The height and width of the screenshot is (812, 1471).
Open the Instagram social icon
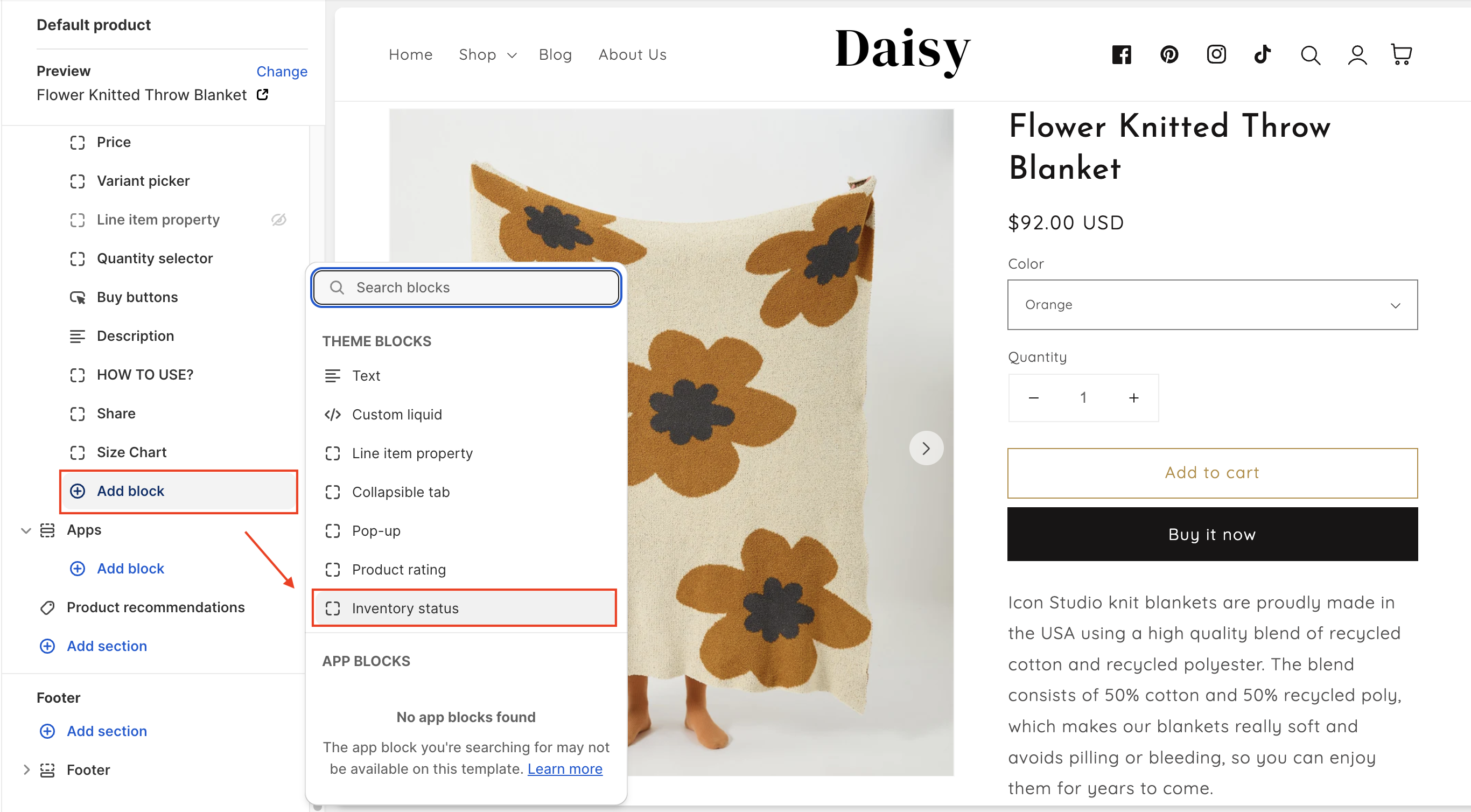point(1216,55)
